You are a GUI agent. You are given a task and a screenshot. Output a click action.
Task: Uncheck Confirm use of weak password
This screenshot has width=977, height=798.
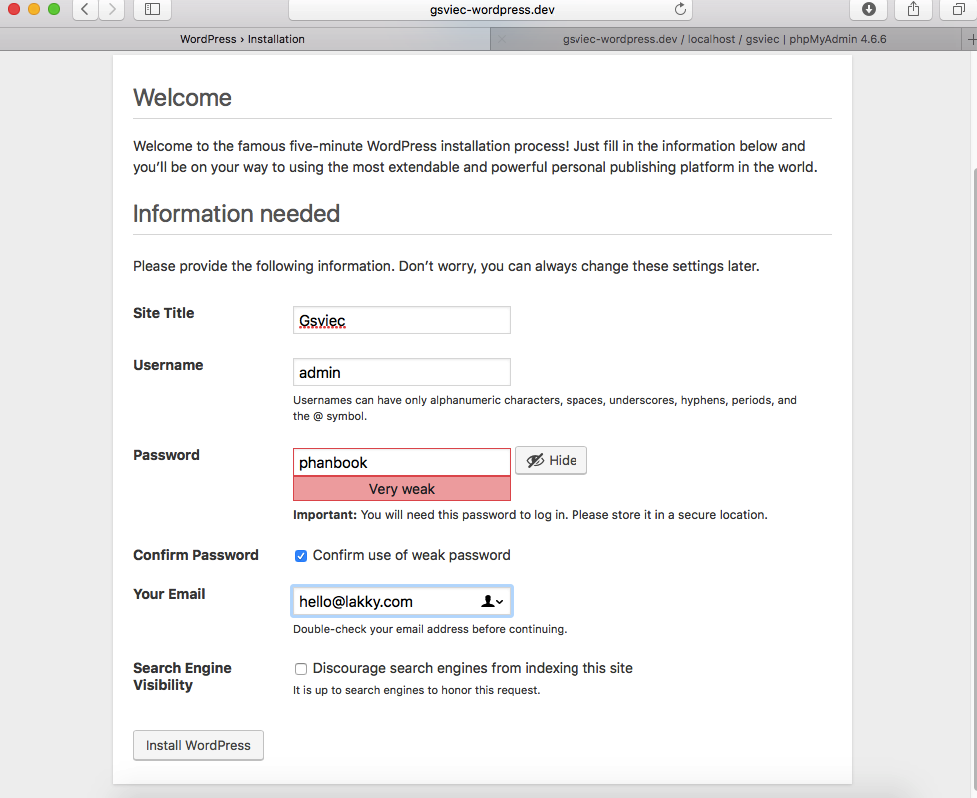tap(301, 556)
